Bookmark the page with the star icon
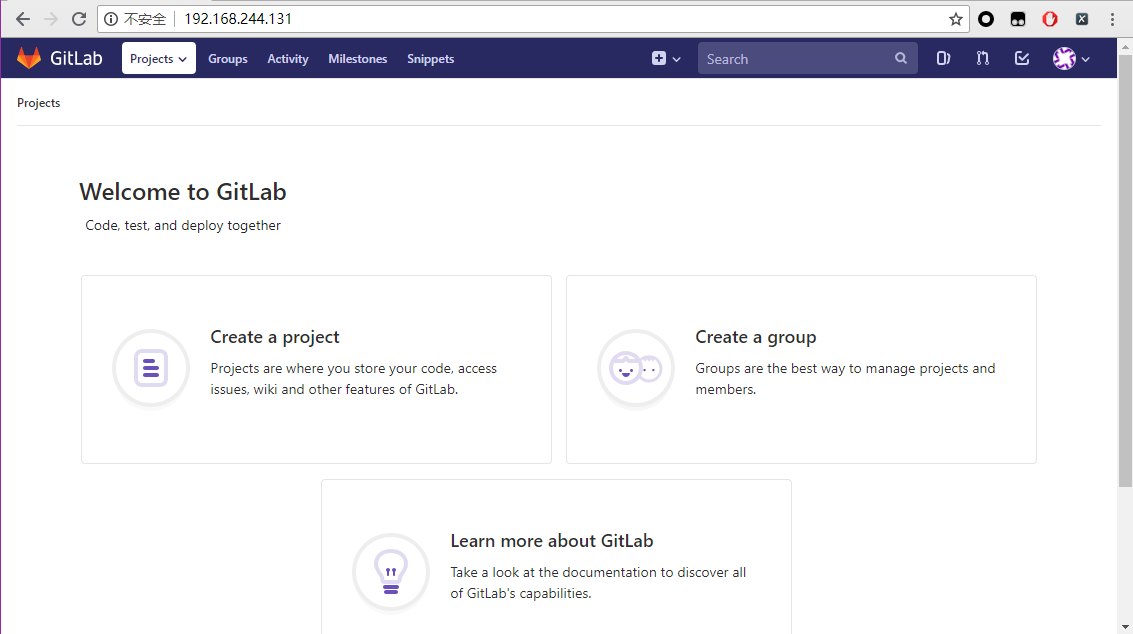1133x634 pixels. [955, 19]
